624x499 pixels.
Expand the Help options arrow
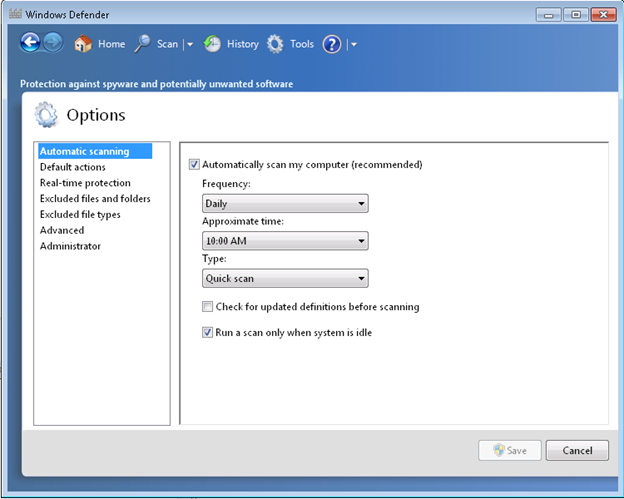coord(354,45)
